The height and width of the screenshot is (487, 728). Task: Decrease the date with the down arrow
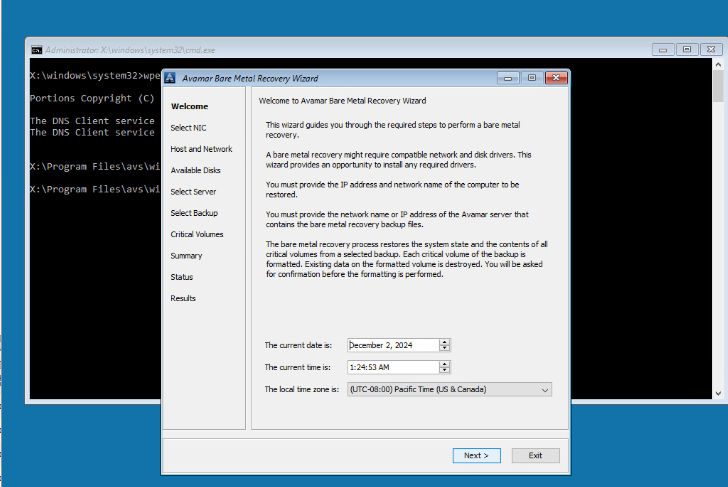[445, 348]
